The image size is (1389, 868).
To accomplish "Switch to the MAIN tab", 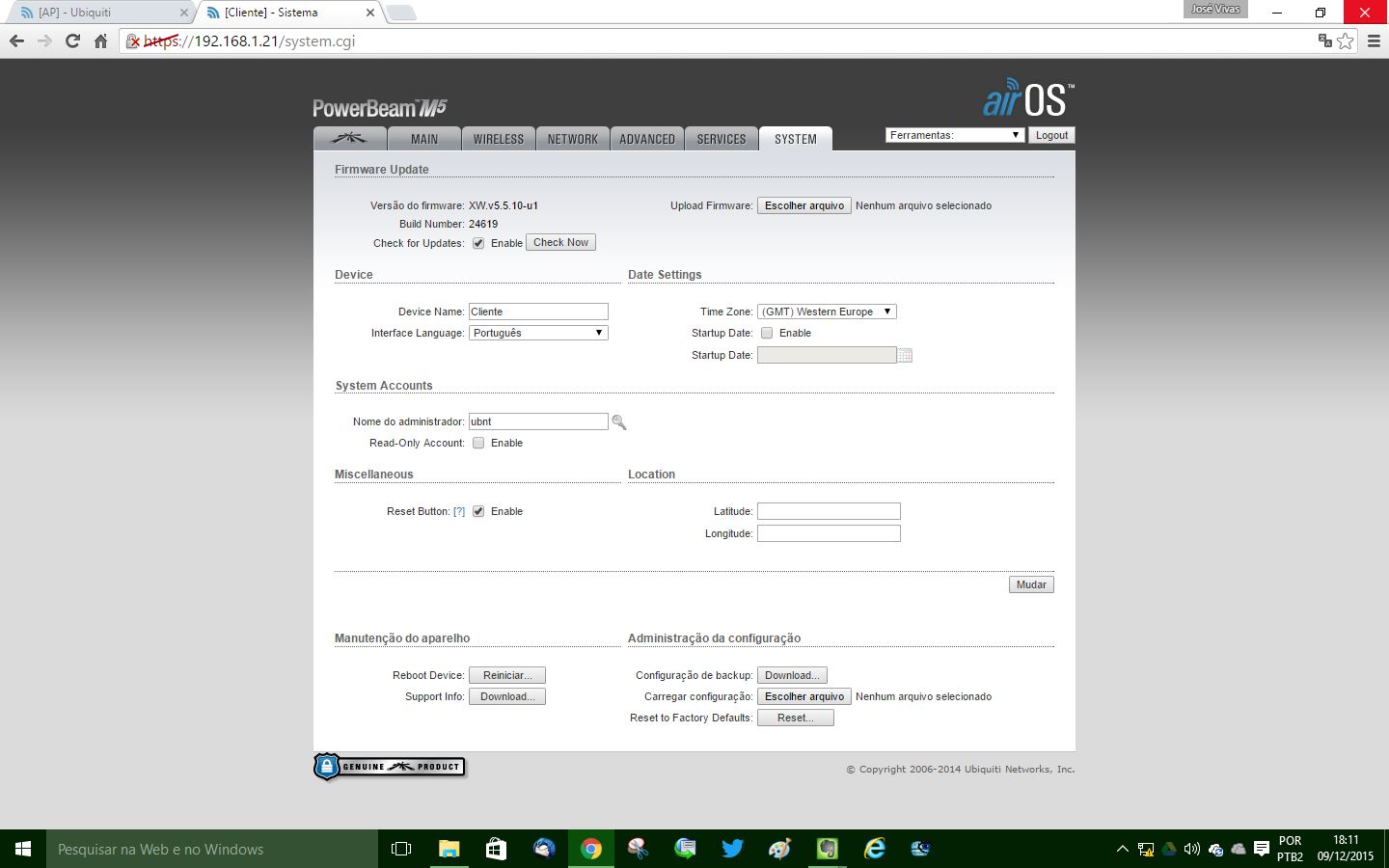I will pyautogui.click(x=424, y=139).
